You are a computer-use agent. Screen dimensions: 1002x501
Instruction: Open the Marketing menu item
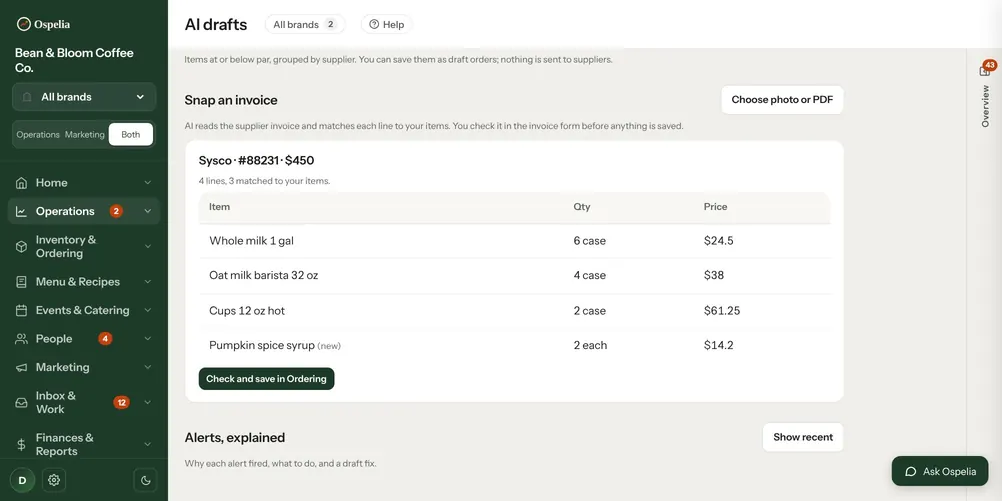(x=84, y=367)
